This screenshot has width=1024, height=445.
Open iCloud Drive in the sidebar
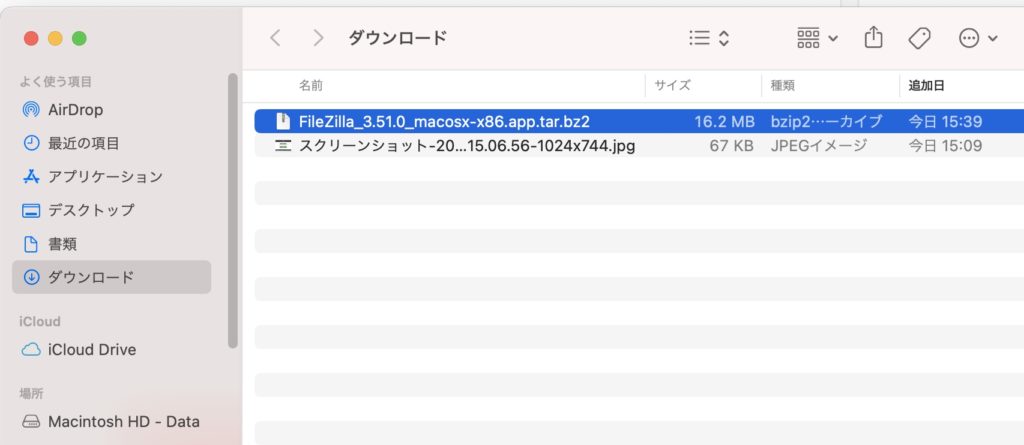[112, 350]
